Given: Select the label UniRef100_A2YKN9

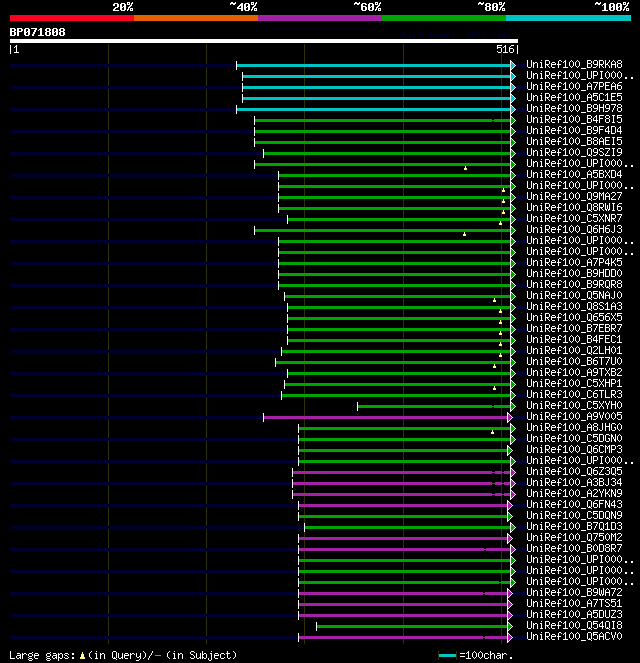Looking at the screenshot, I should (574, 493).
